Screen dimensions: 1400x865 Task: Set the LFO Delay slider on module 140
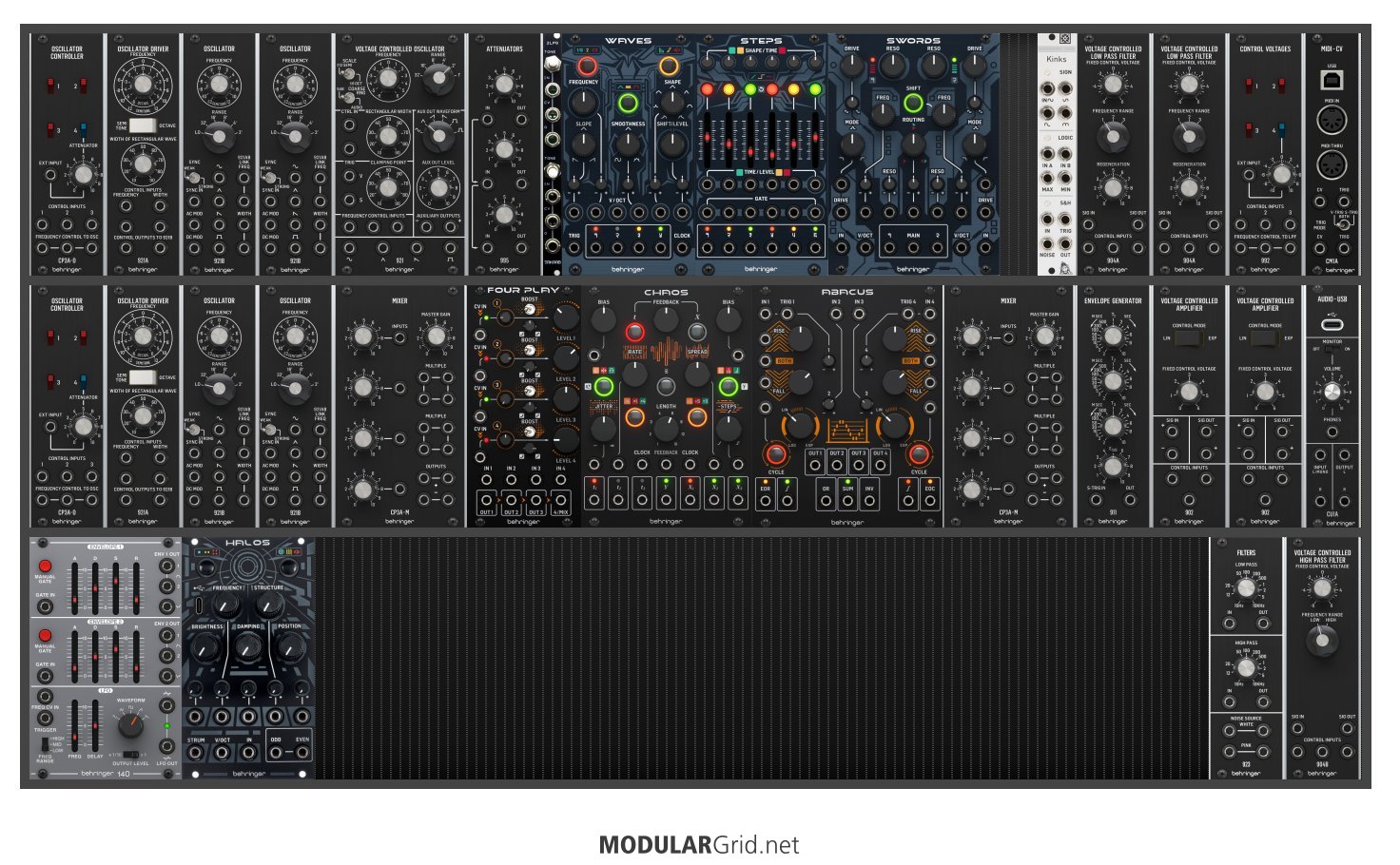click(x=96, y=727)
